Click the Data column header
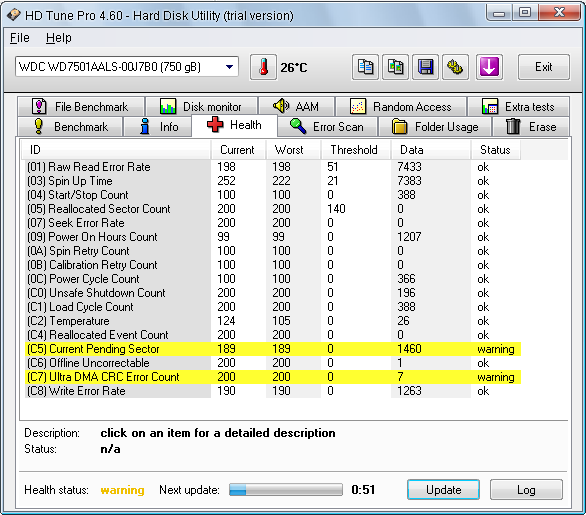586x515 pixels. tap(431, 150)
